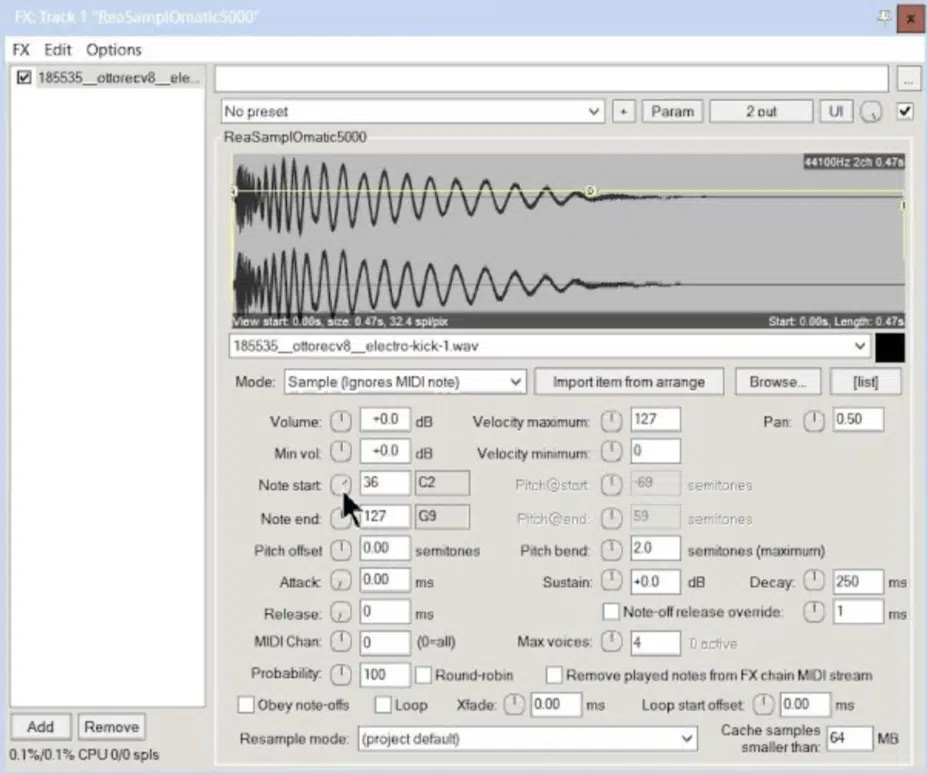928x774 pixels.
Task: Click the Pitch@end knob
Action: (611, 518)
